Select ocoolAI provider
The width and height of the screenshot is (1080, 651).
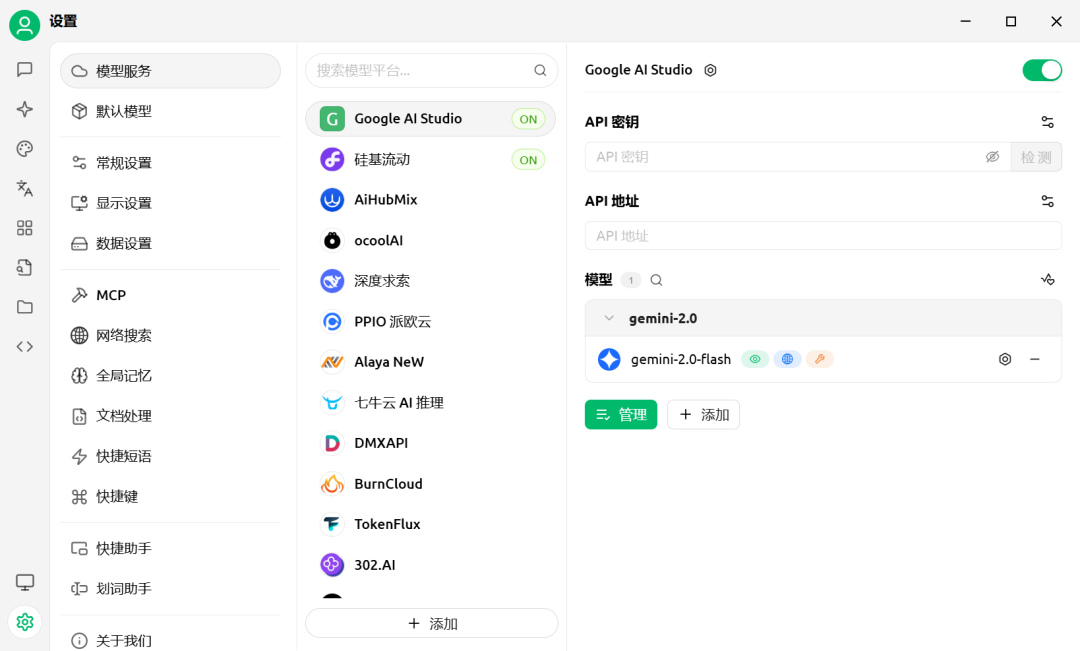(430, 240)
